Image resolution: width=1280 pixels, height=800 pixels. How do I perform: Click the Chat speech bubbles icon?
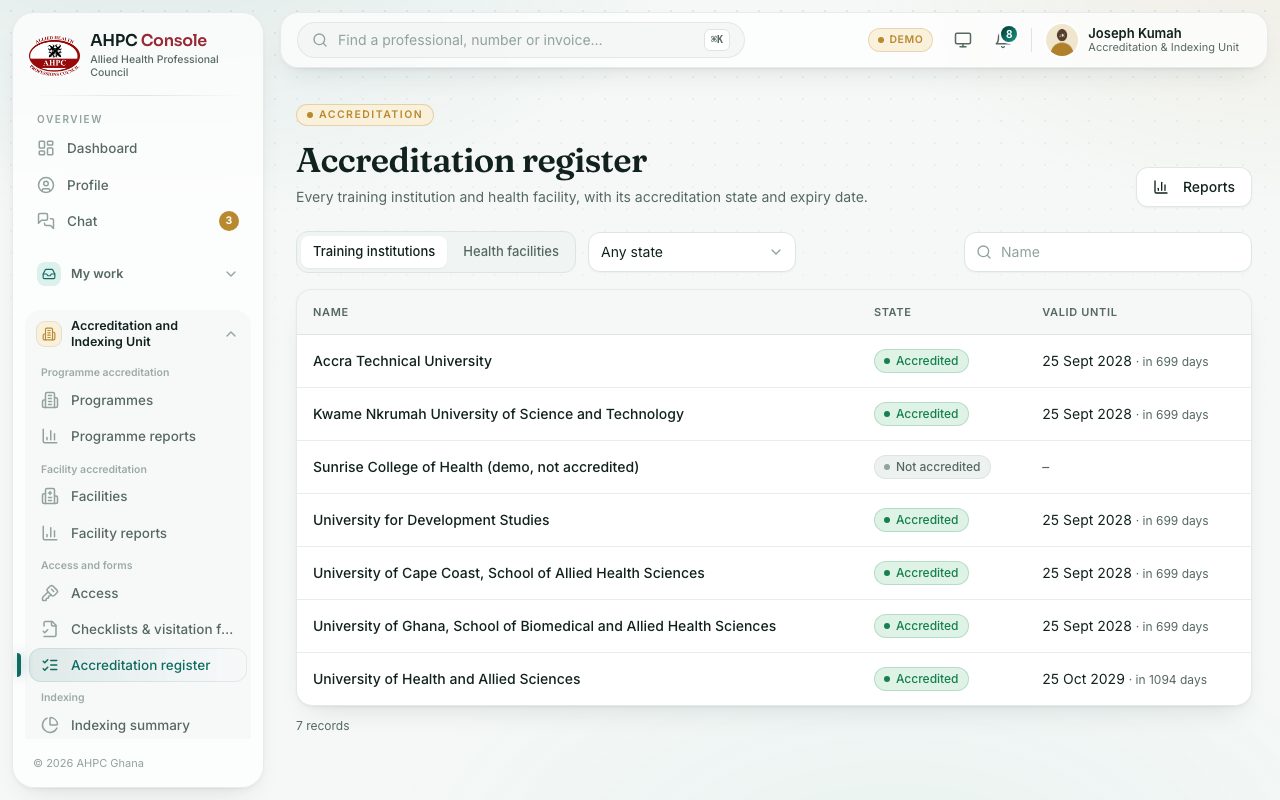[46, 221]
